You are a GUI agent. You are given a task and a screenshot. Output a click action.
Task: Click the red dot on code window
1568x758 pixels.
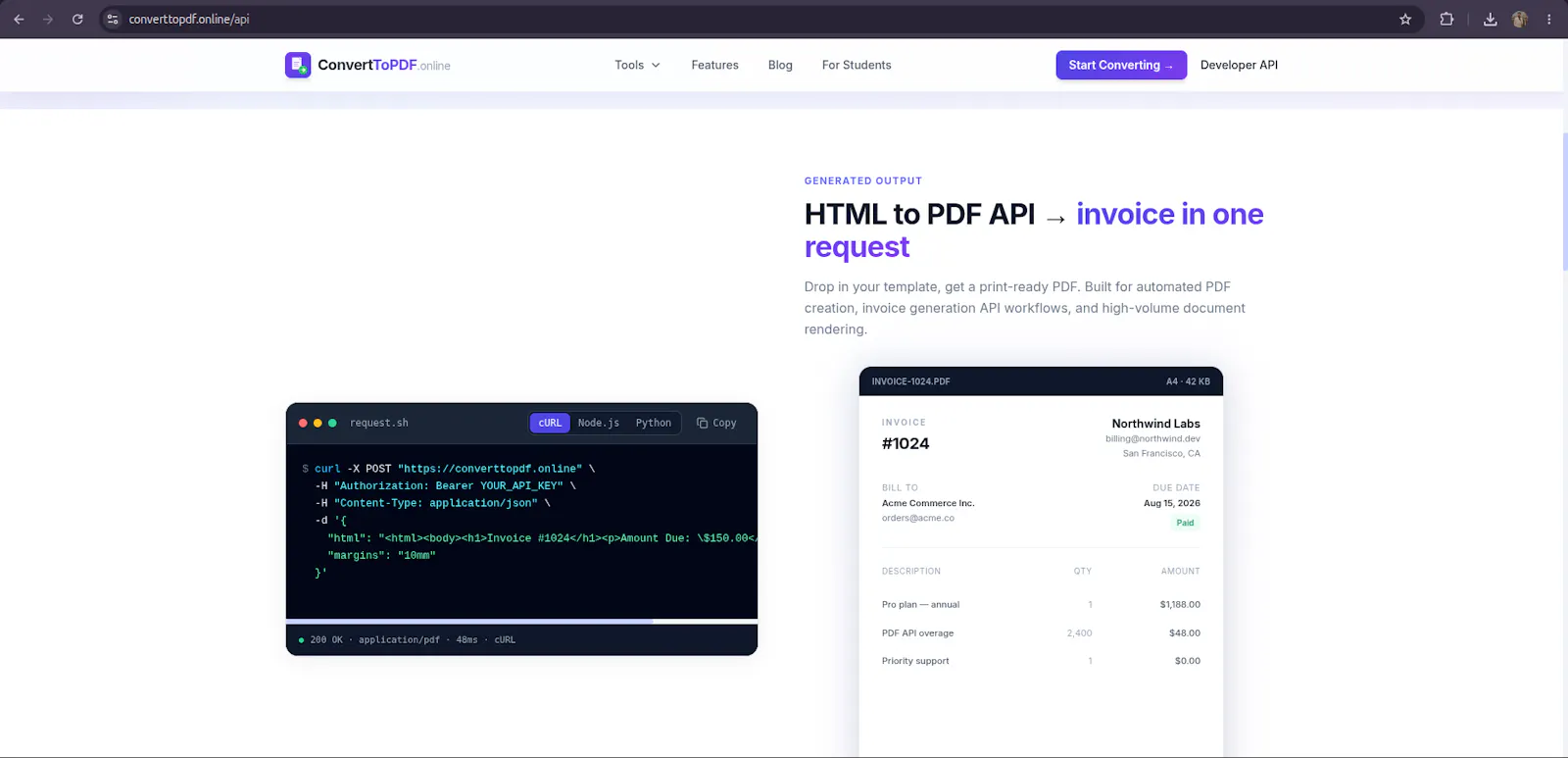[303, 423]
